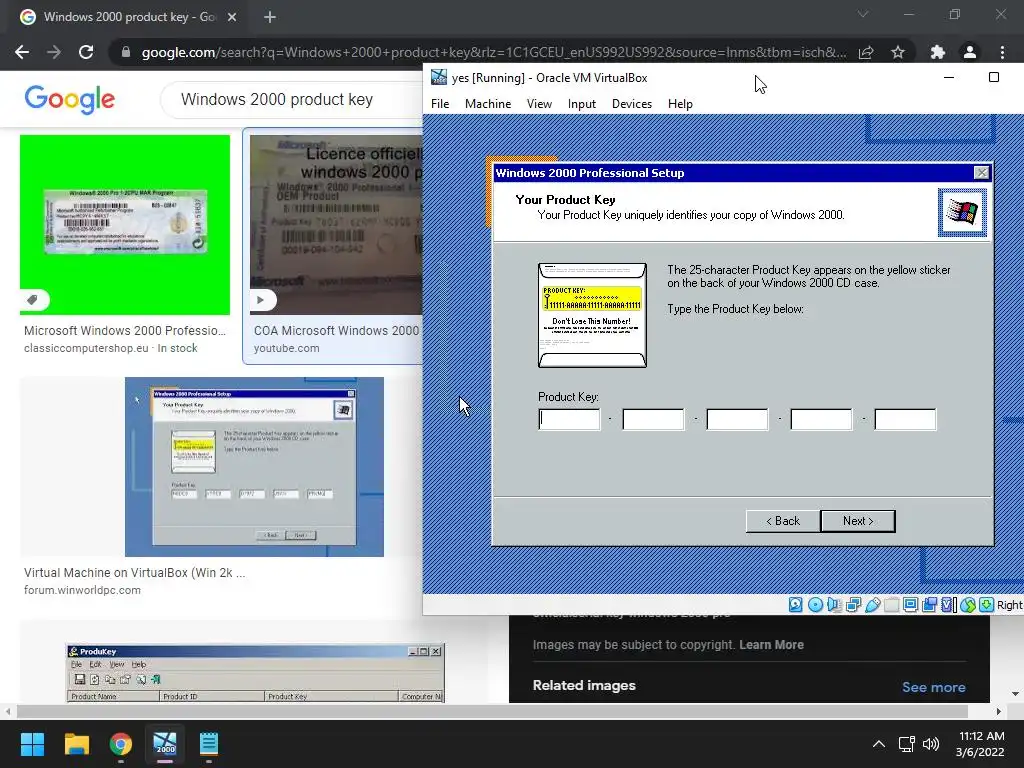
Task: Click the Next button in Windows 2000 Setup
Action: pyautogui.click(x=857, y=520)
